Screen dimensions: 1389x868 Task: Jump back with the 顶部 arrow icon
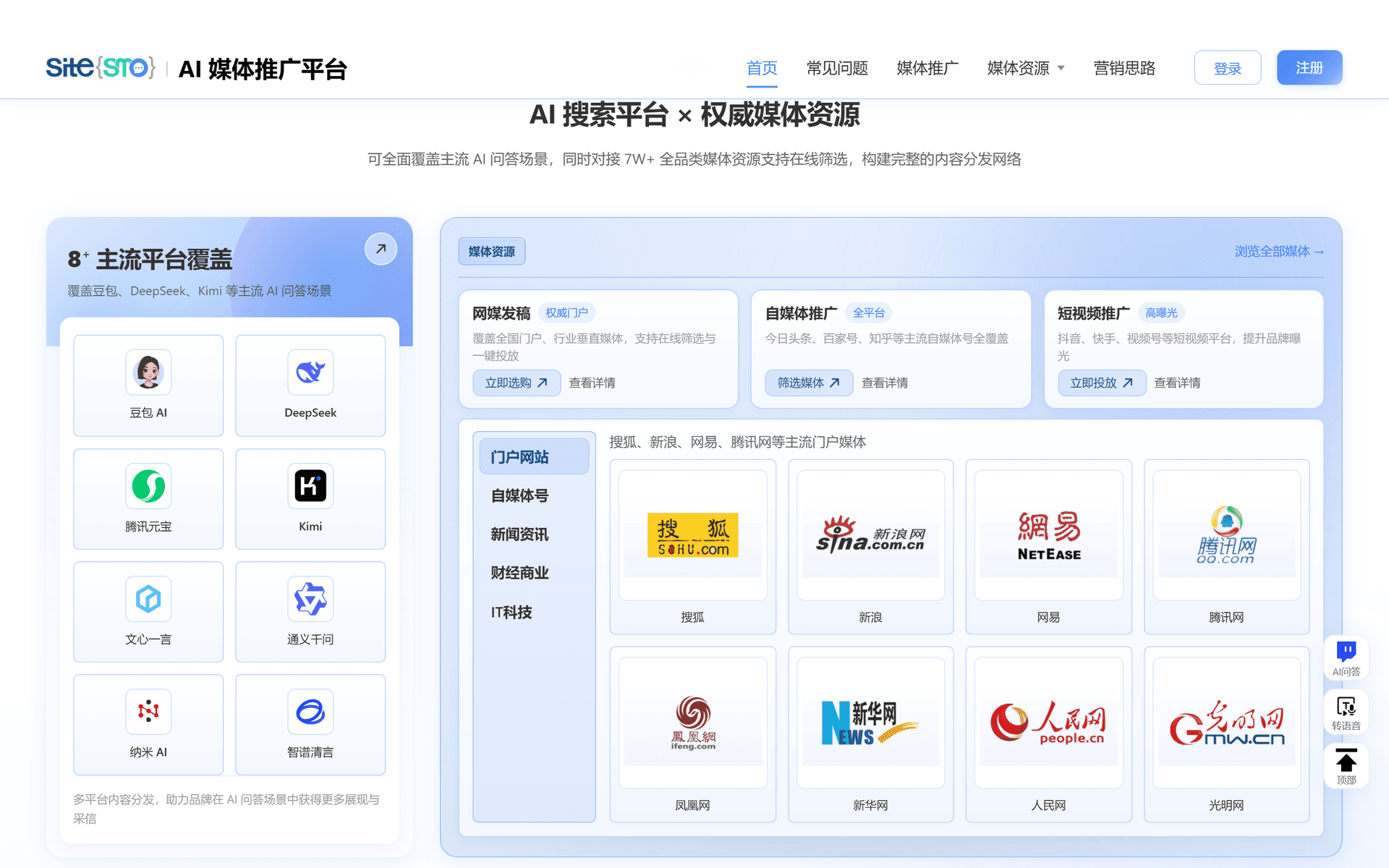[1346, 767]
